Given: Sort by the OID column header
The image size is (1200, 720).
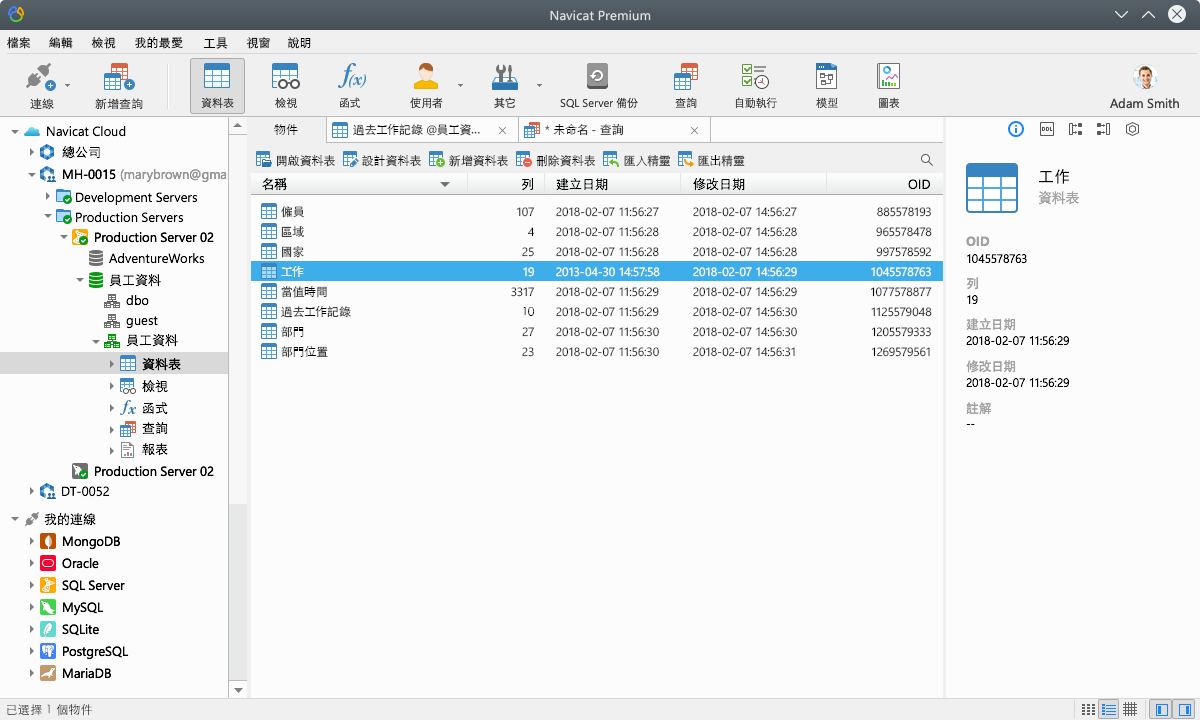Looking at the screenshot, I should click(x=884, y=184).
